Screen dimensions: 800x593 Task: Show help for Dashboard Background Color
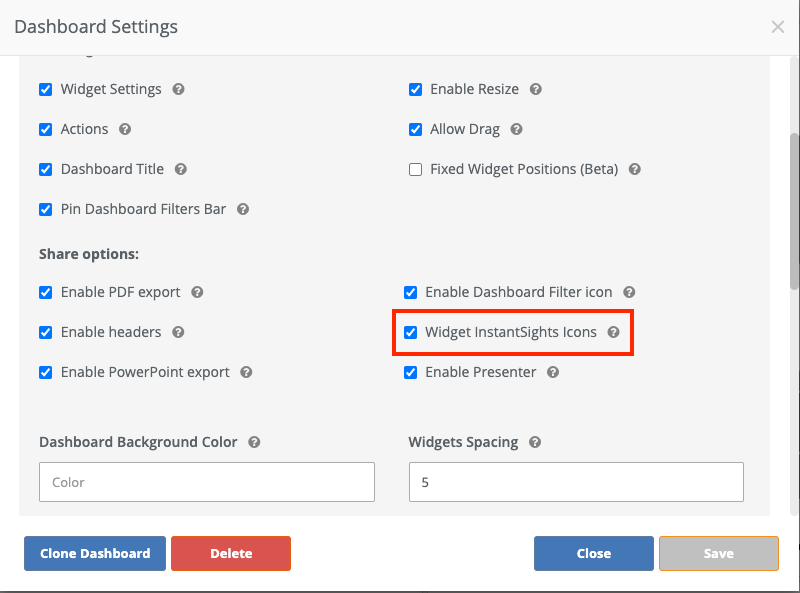[255, 442]
